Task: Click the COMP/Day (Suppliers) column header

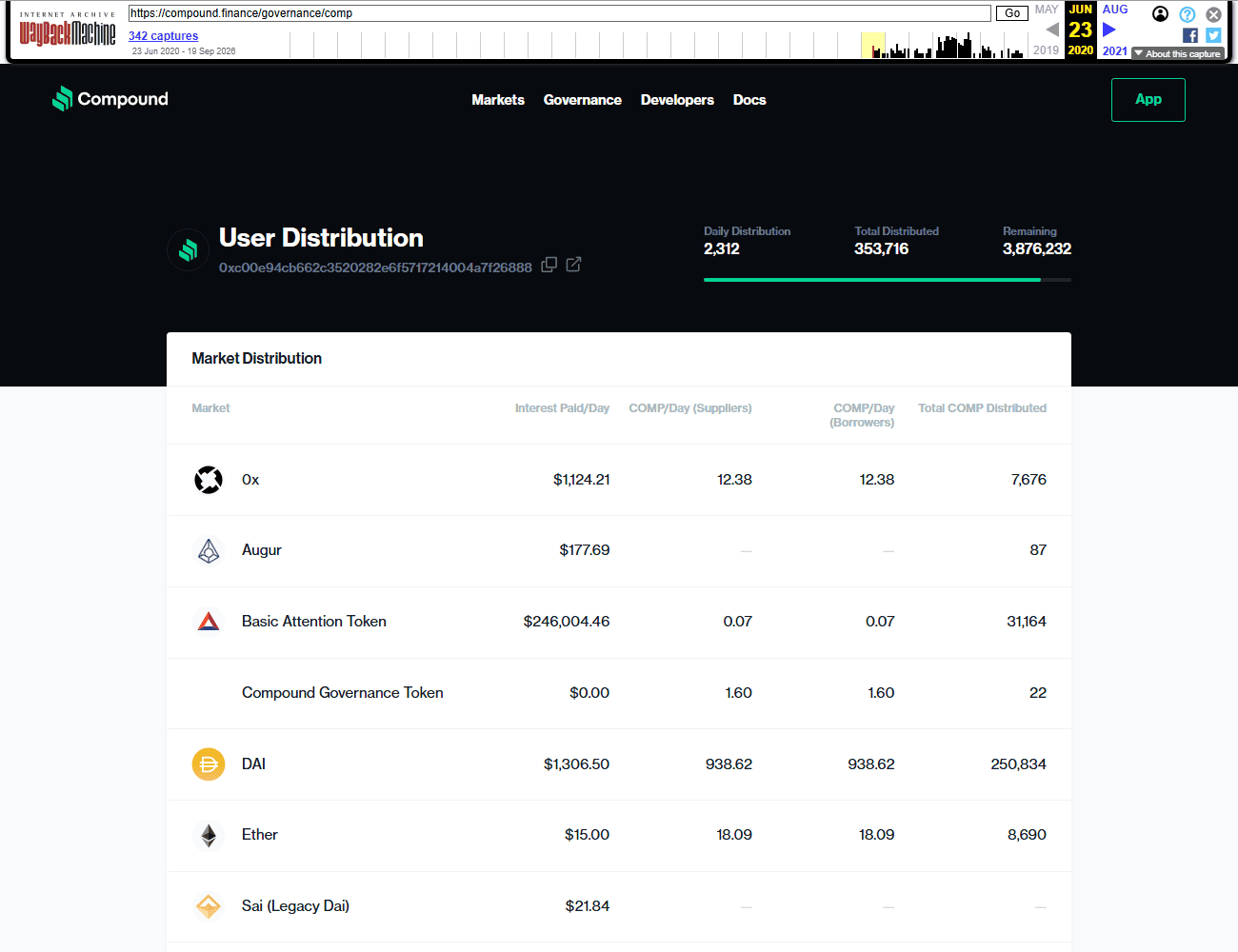Action: point(690,408)
